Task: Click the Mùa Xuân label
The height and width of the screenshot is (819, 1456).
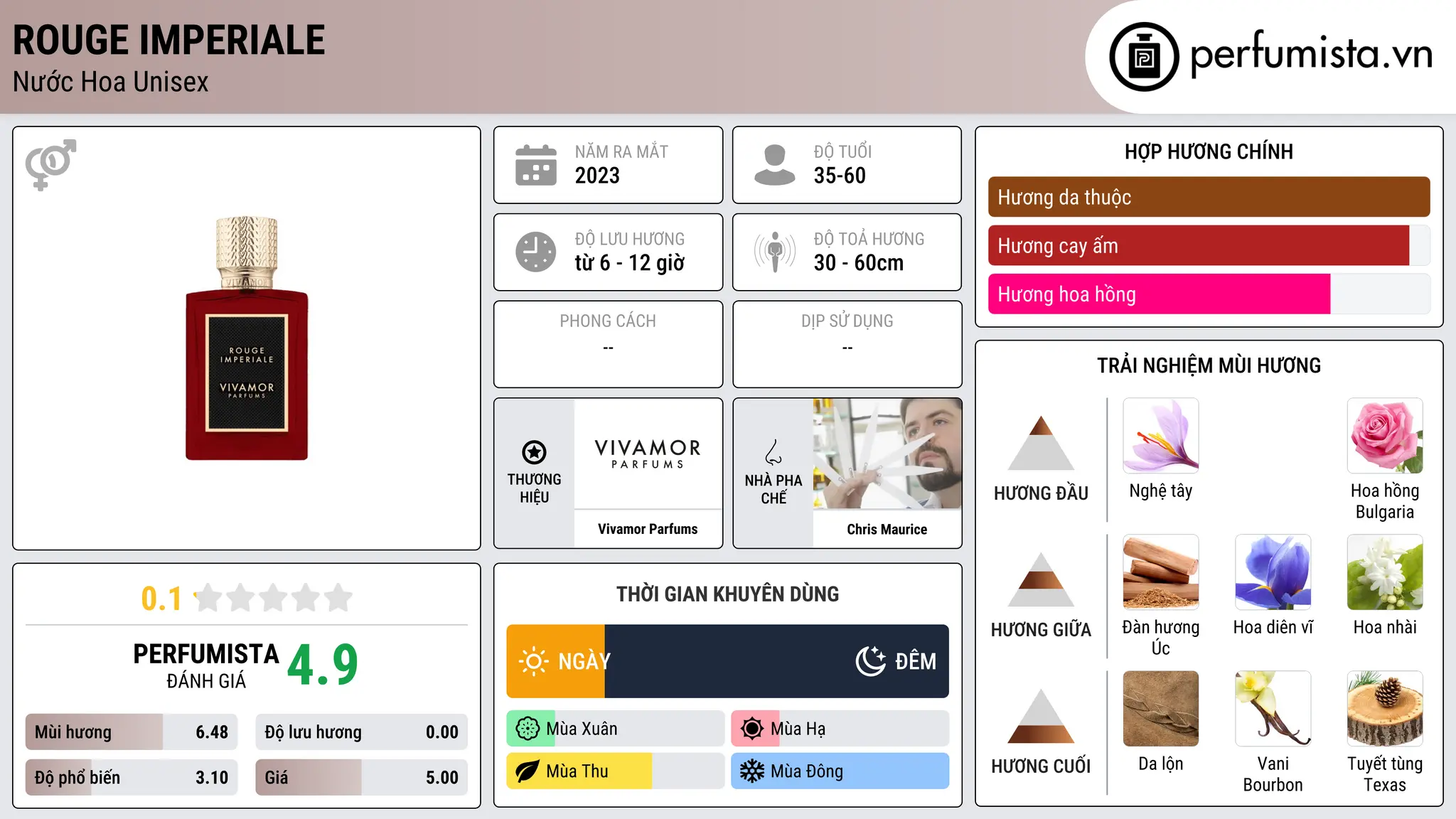Action: (582, 729)
